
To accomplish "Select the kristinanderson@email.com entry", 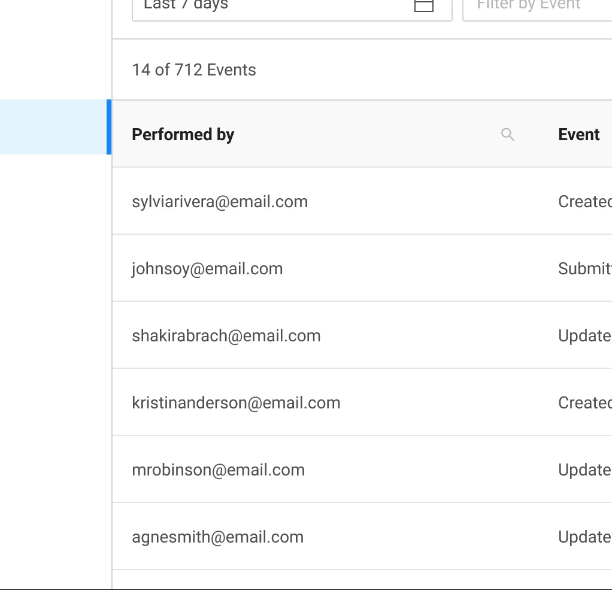I will [x=236, y=402].
